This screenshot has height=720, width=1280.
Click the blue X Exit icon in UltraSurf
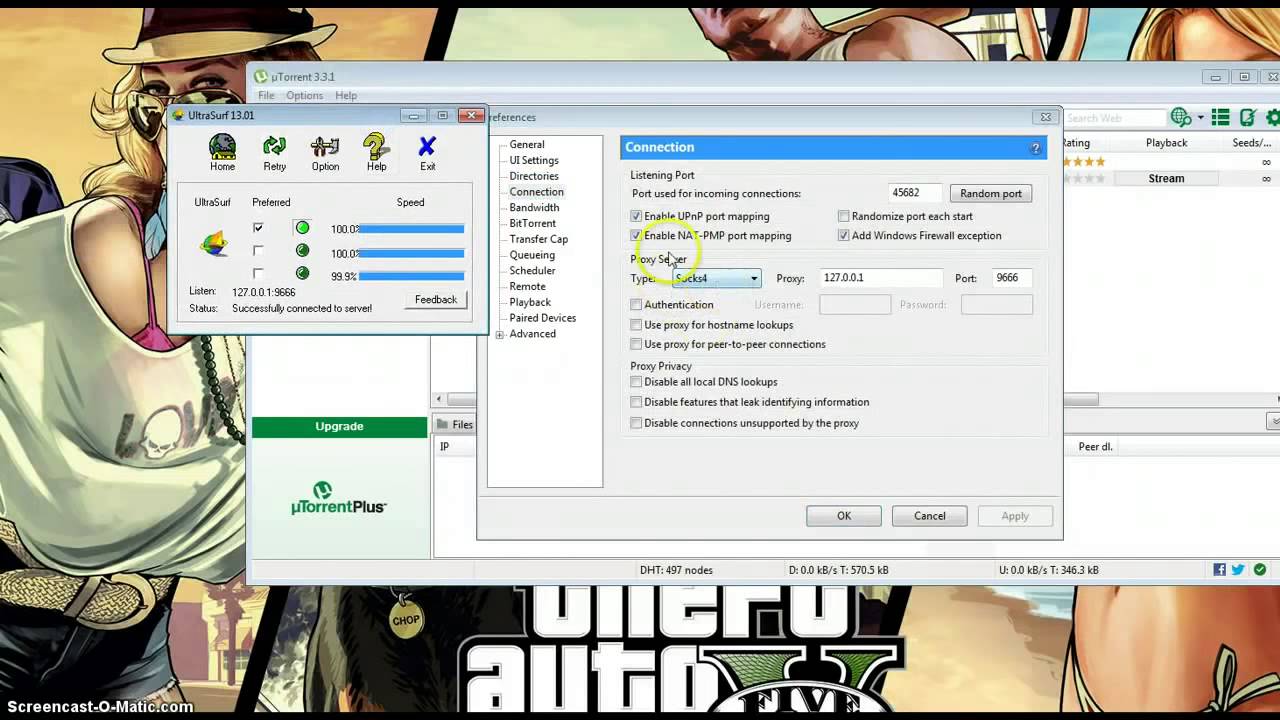coord(427,148)
